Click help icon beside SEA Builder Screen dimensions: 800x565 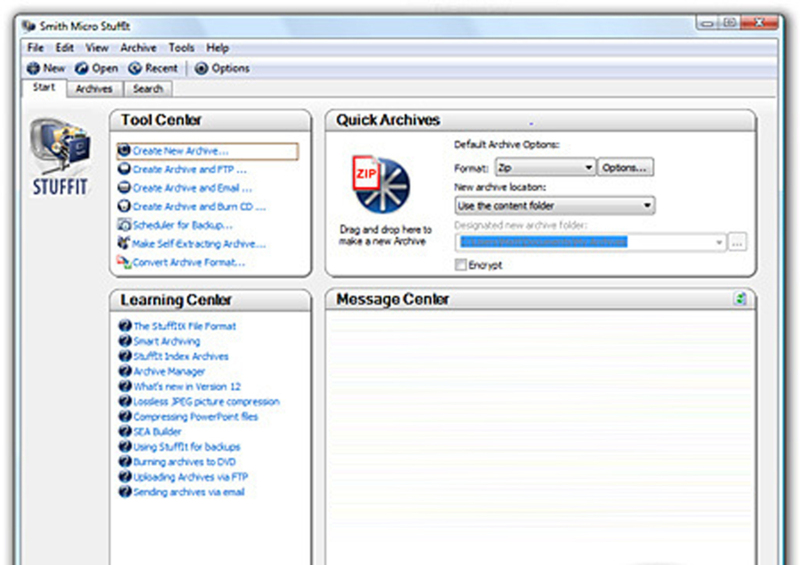[x=125, y=431]
